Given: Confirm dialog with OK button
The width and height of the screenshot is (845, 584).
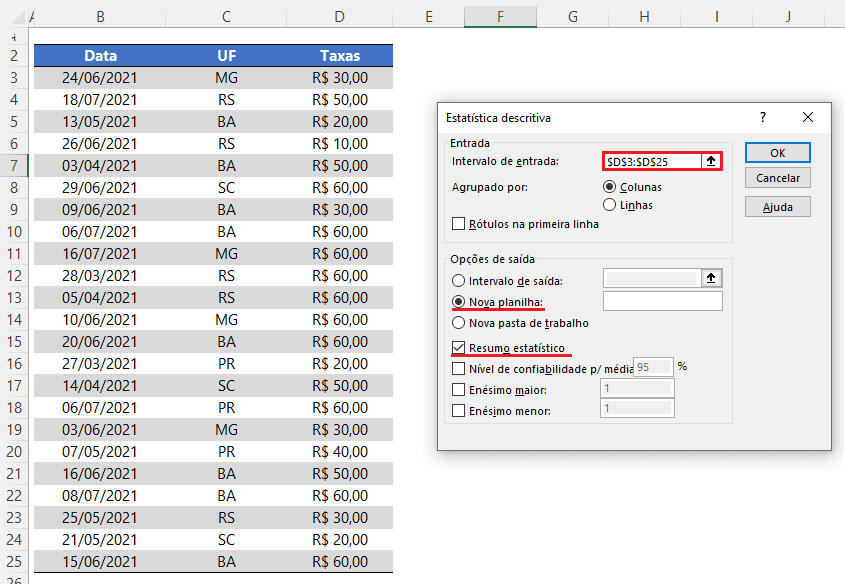Looking at the screenshot, I should 778,152.
